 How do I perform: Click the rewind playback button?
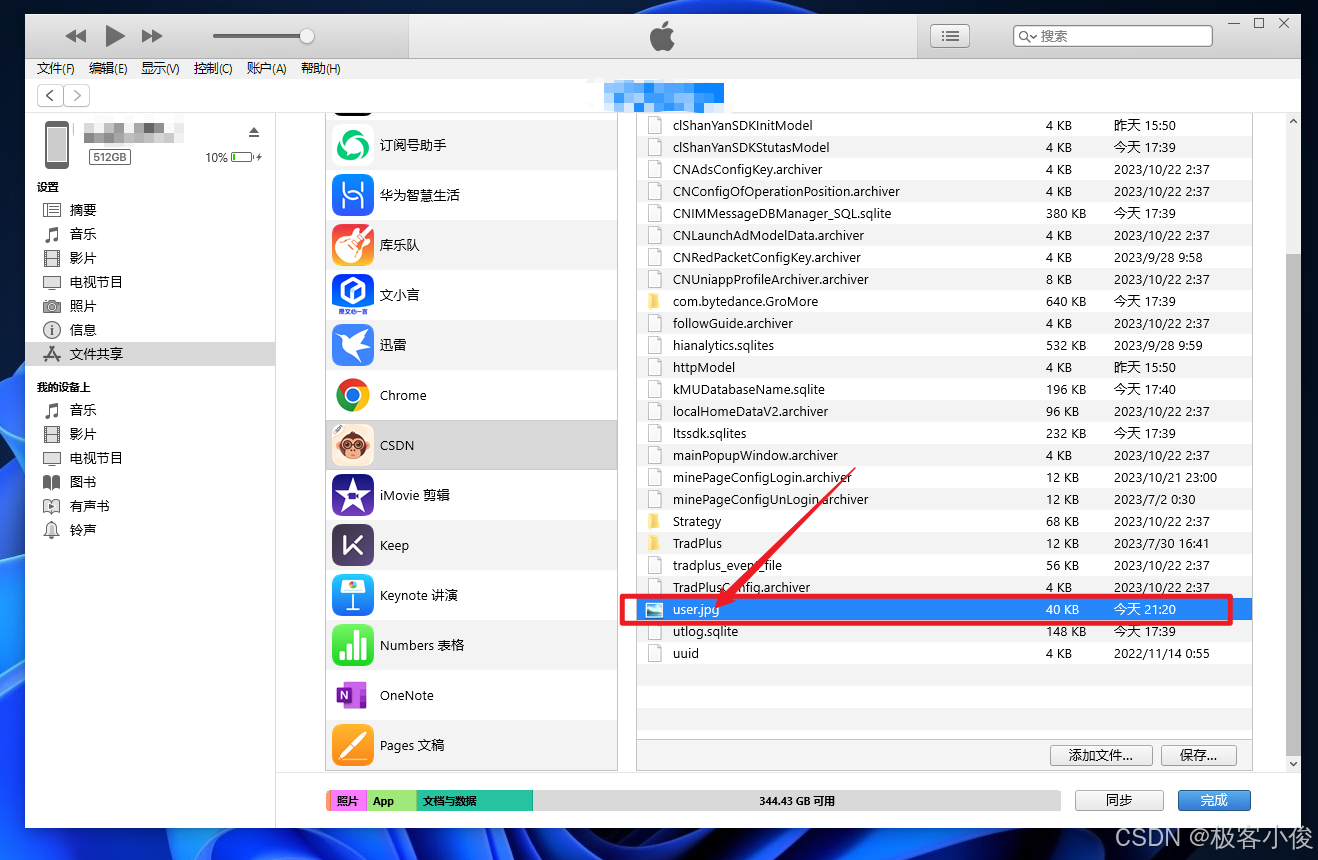(x=76, y=36)
